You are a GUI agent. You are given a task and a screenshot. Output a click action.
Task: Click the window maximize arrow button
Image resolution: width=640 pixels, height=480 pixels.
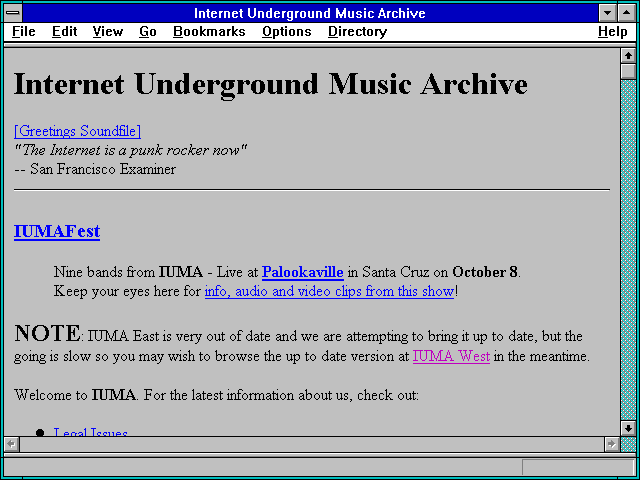(x=627, y=13)
